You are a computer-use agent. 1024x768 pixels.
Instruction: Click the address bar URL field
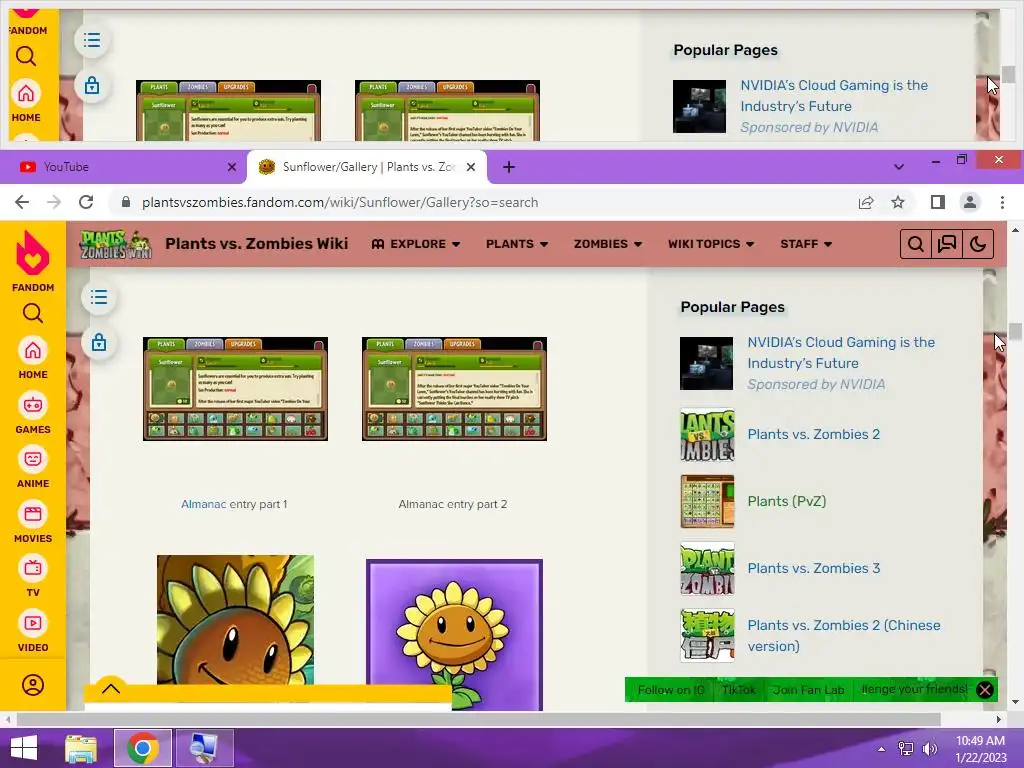pyautogui.click(x=483, y=202)
